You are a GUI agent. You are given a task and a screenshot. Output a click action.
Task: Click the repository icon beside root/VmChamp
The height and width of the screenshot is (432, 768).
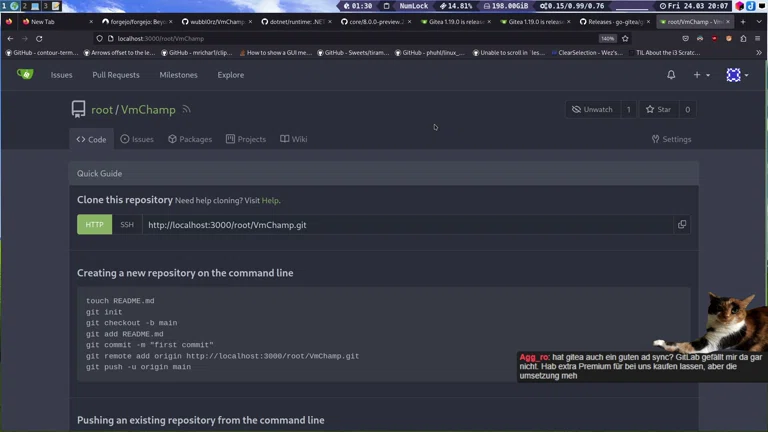coord(78,110)
